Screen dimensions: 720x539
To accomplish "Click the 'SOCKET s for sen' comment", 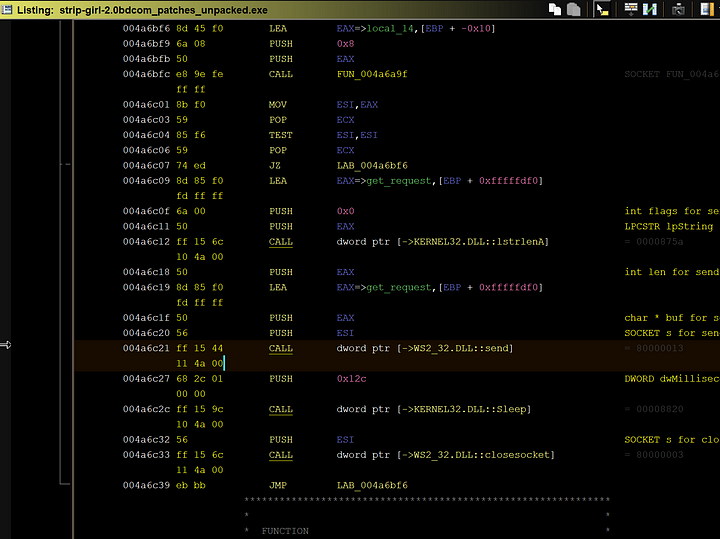I will 672,333.
